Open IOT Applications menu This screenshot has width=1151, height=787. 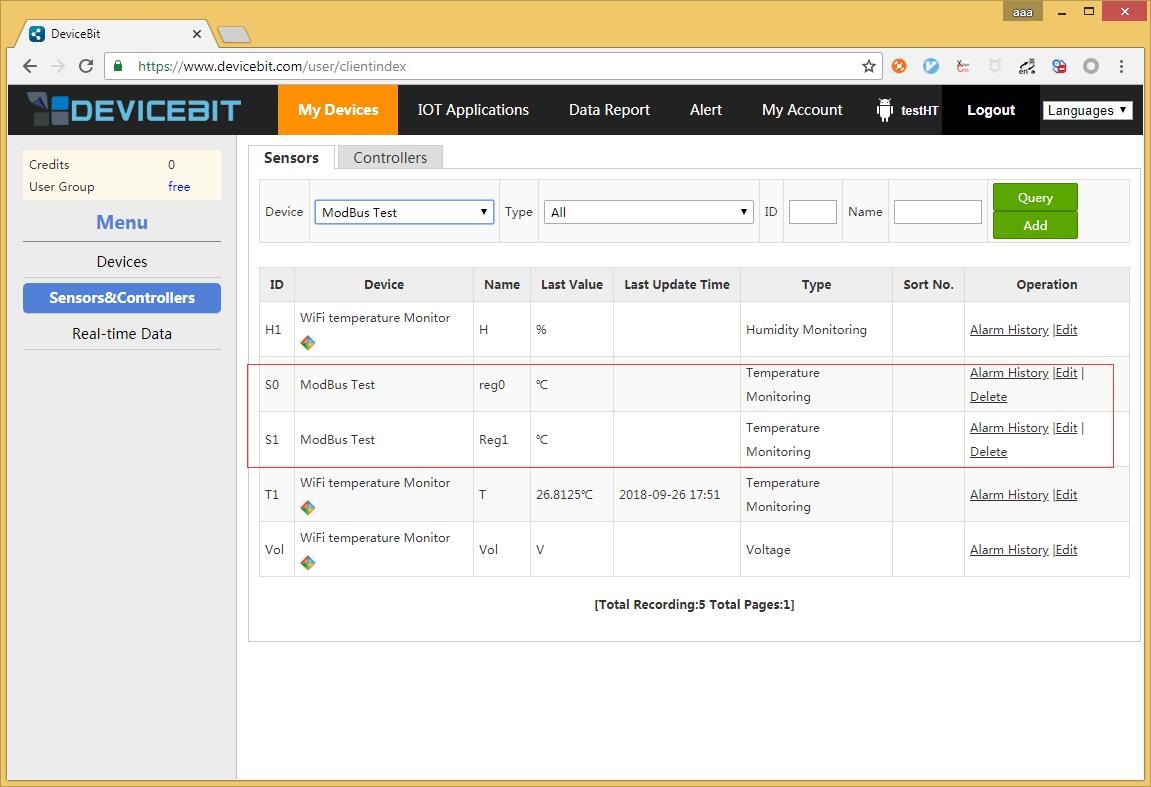(x=473, y=110)
